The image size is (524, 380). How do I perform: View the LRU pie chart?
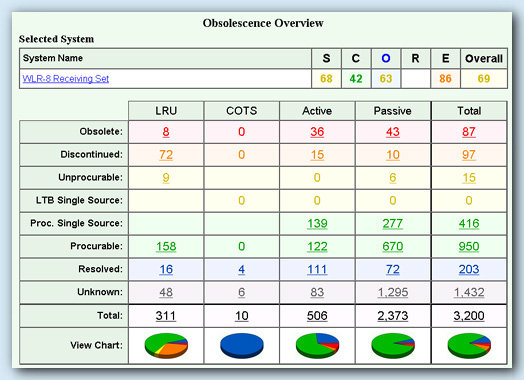pyautogui.click(x=166, y=346)
